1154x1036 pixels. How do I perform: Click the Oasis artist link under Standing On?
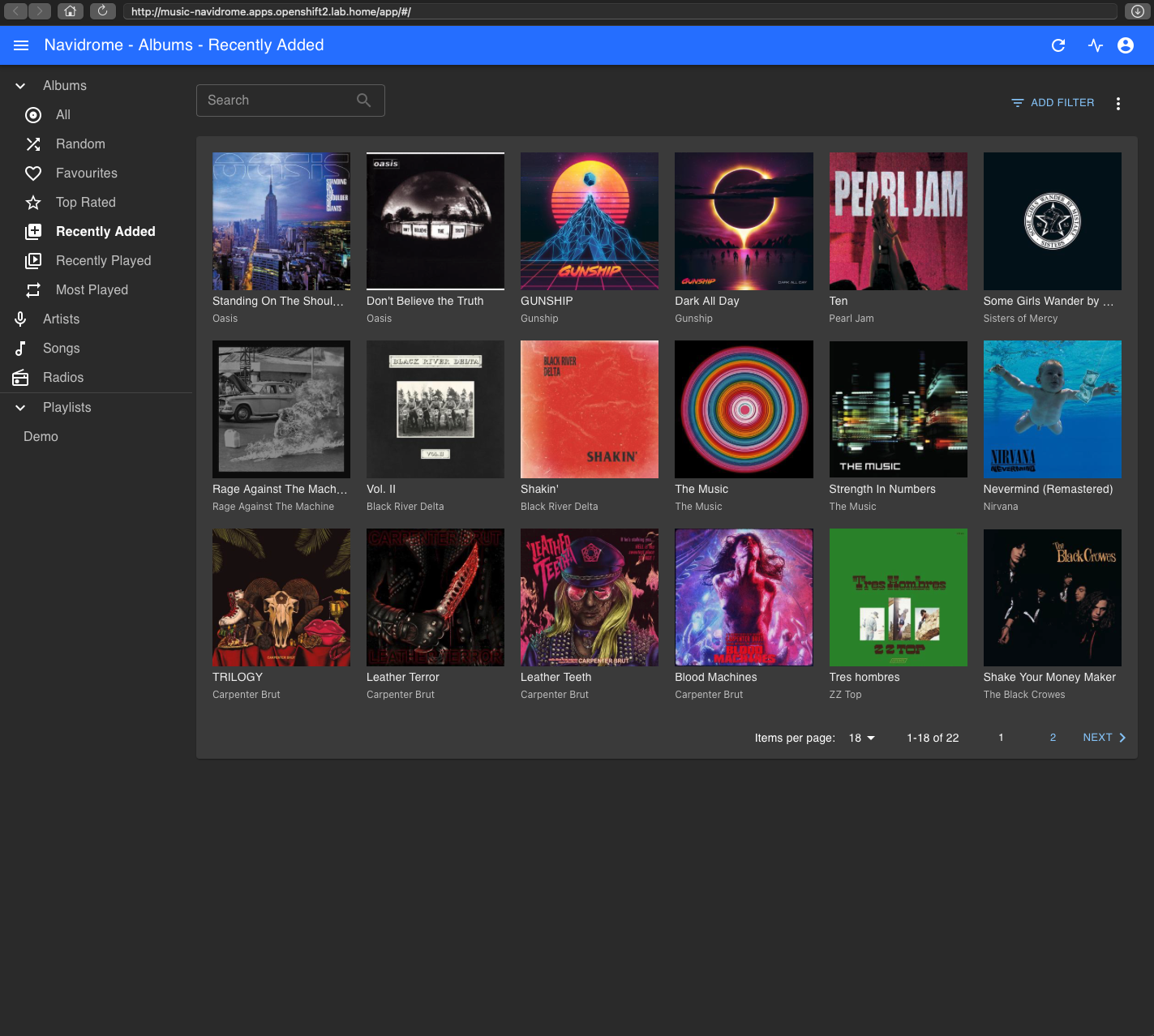(x=225, y=319)
